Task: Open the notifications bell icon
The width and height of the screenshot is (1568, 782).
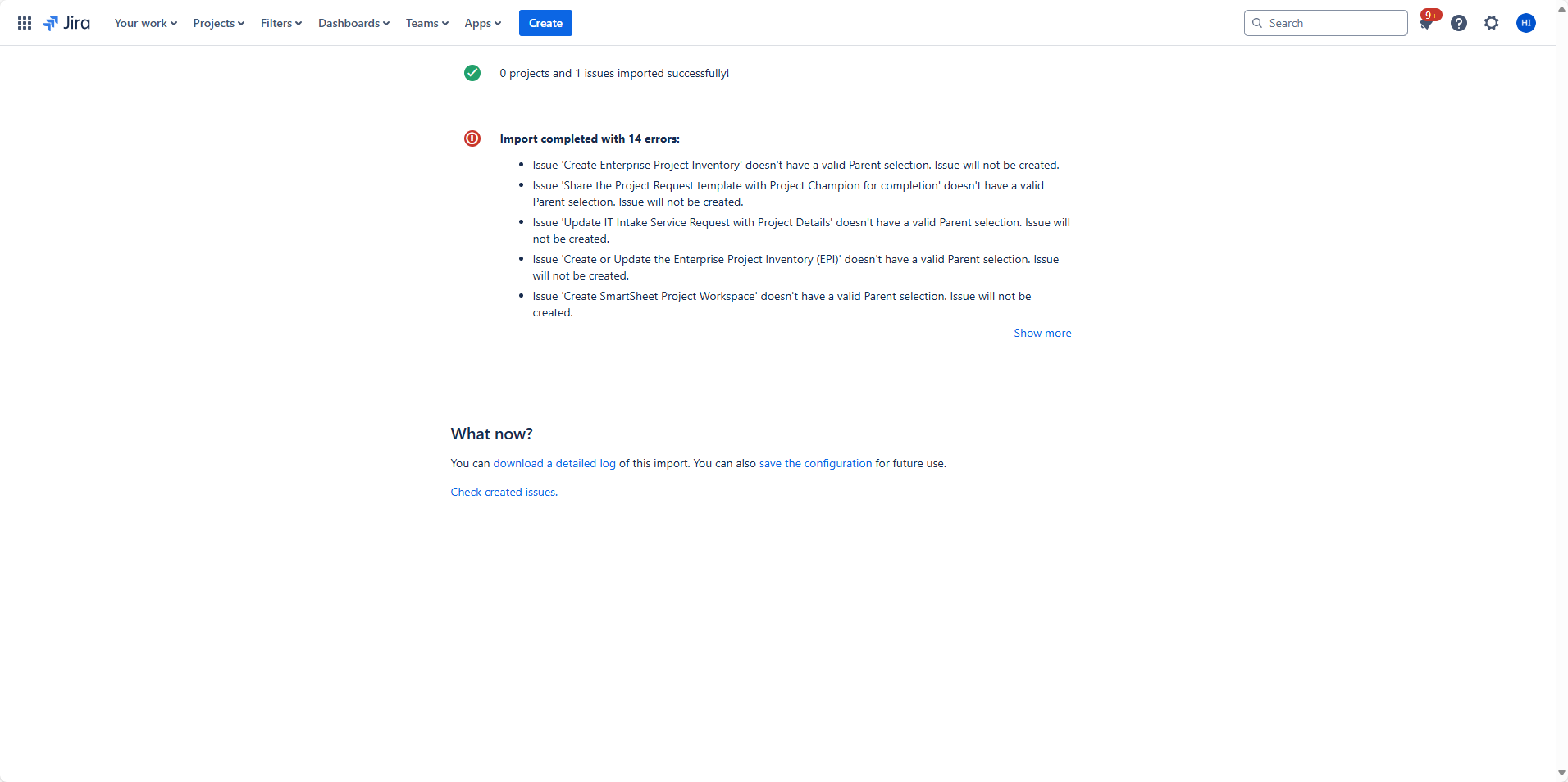Action: pos(1426,23)
